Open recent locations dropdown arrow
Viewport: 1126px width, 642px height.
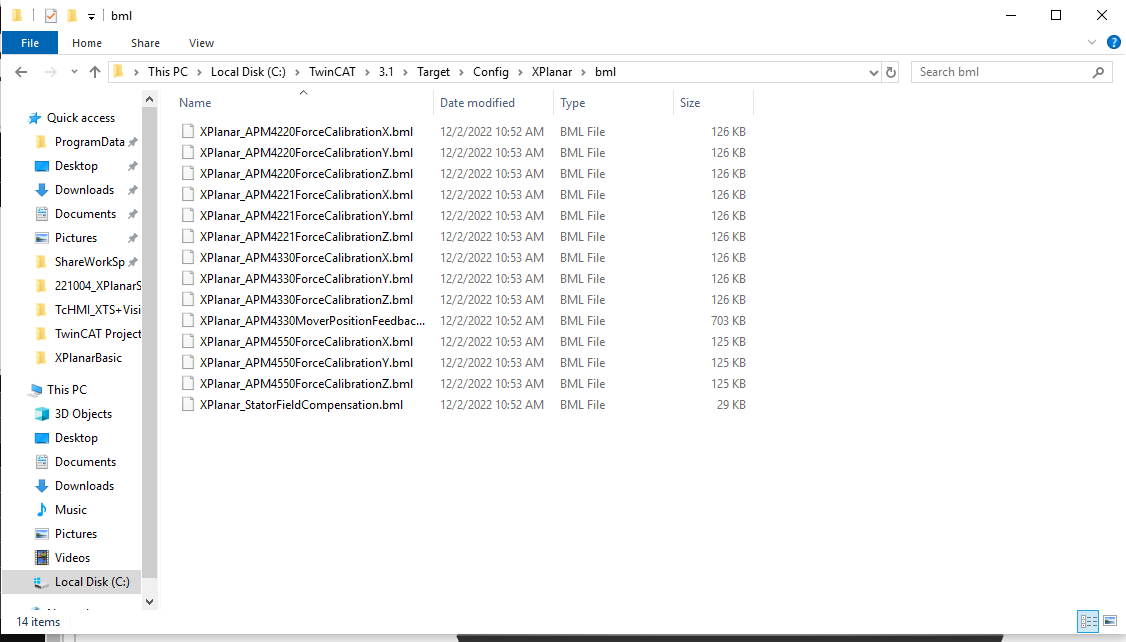point(74,72)
